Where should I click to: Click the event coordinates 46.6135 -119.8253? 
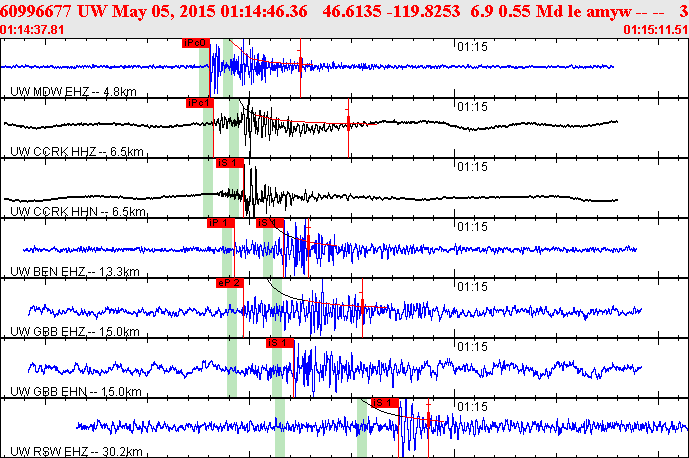391,11
